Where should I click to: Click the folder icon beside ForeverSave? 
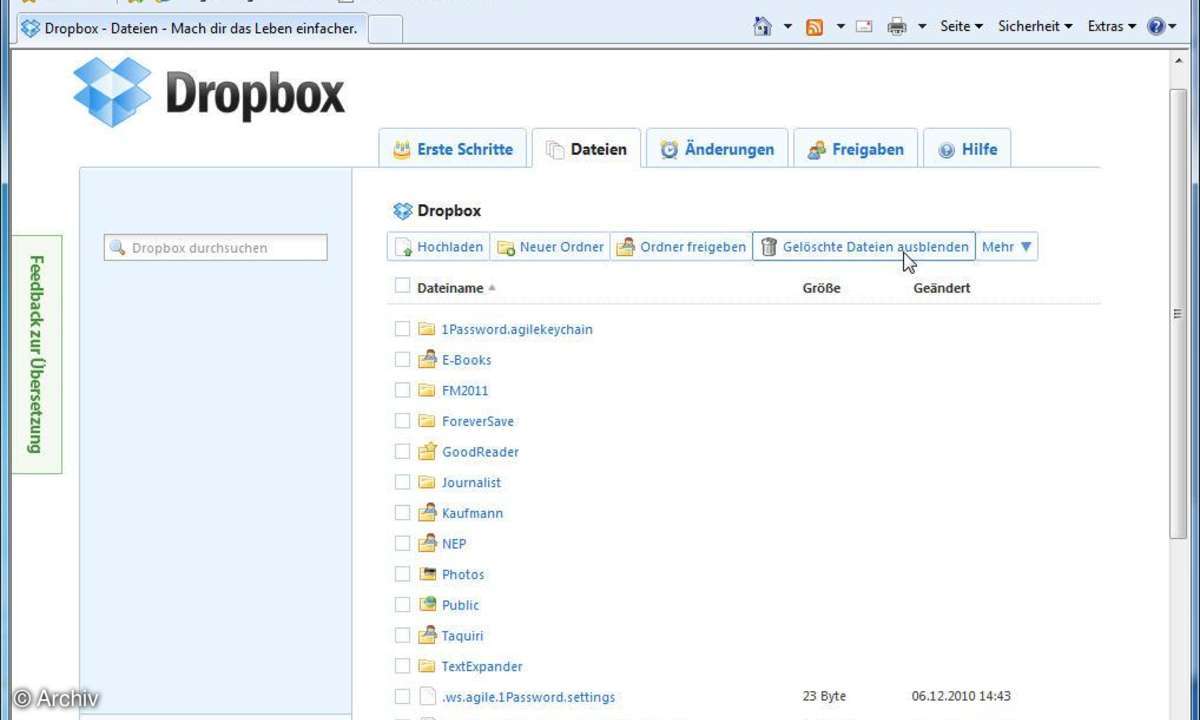427,421
